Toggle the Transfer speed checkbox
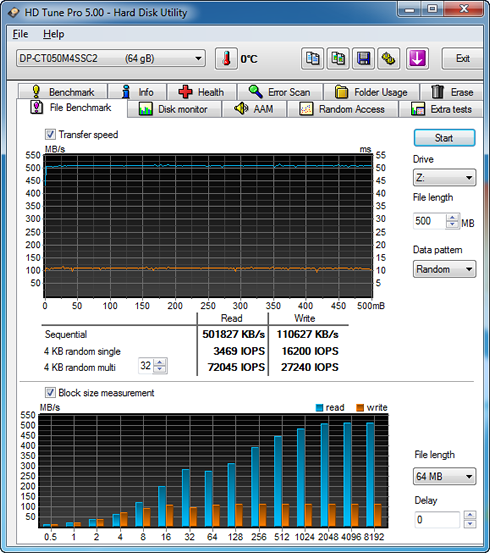490x553 pixels. coord(50,134)
